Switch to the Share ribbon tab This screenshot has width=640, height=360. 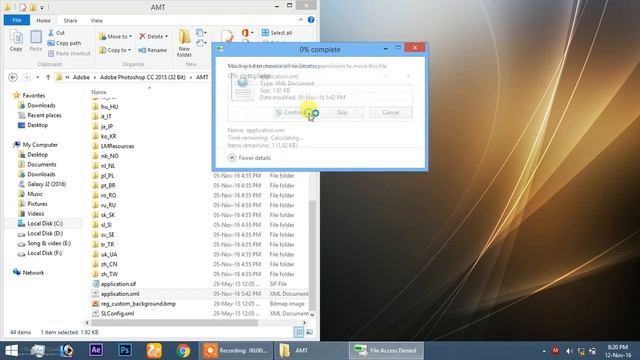[70, 20]
